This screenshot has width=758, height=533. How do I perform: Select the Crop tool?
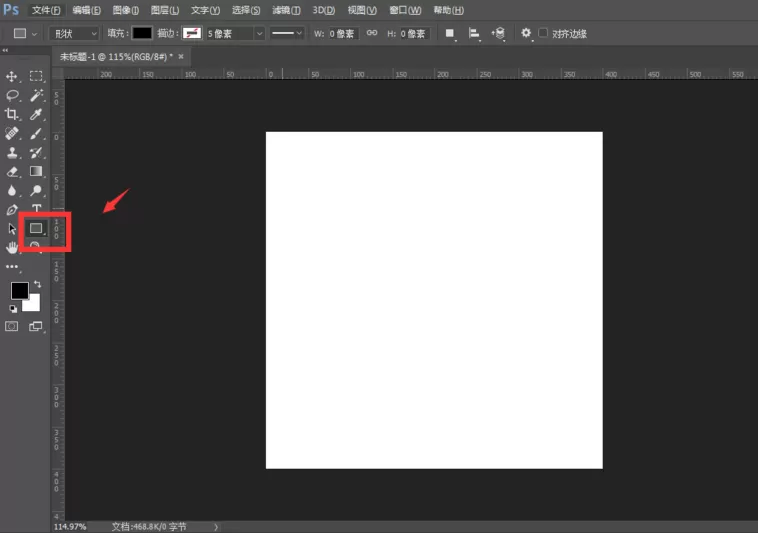tap(12, 114)
